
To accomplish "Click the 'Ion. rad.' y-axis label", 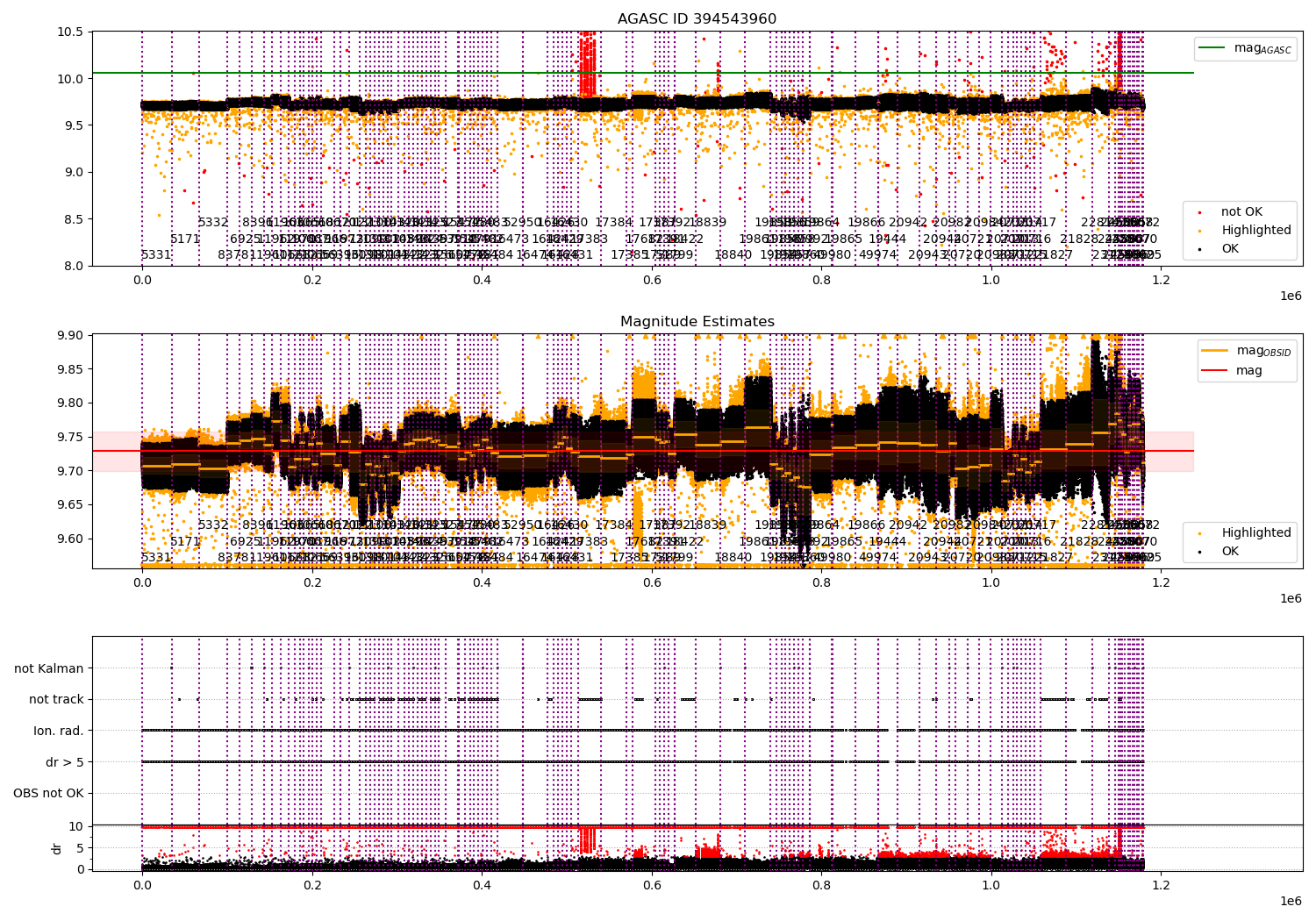I will pyautogui.click(x=59, y=731).
